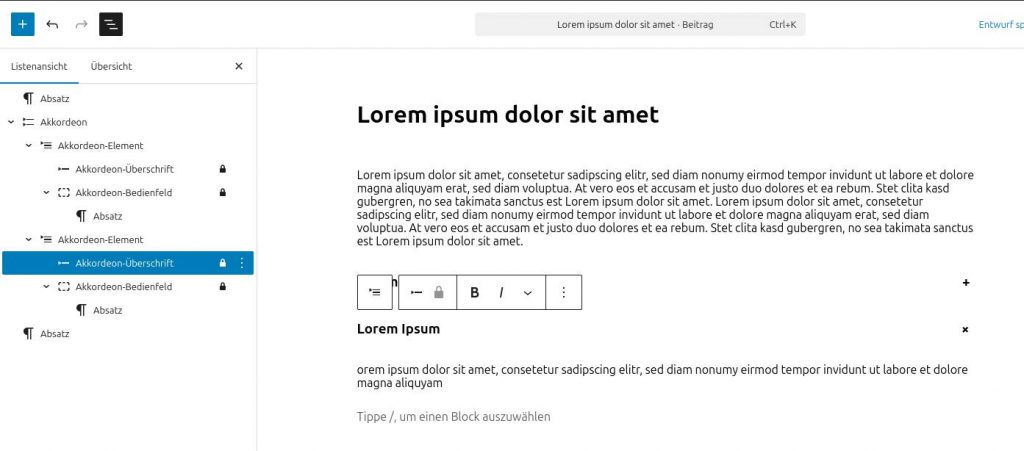Select Absatz inside first Akkordeon-Bedienfeld
This screenshot has width=1024, height=451.
(128, 216)
